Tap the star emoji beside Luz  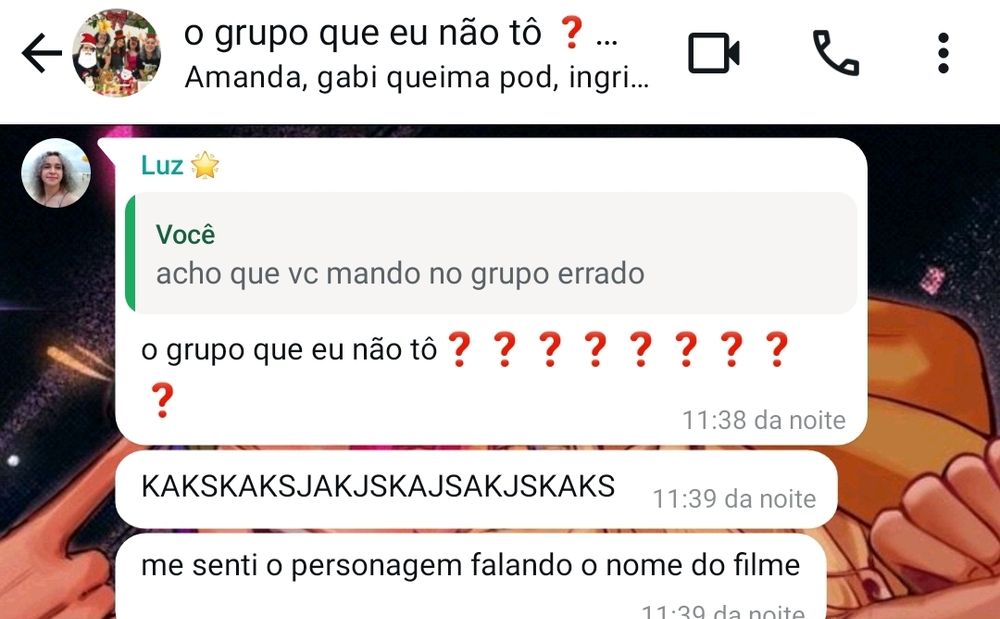pos(205,166)
